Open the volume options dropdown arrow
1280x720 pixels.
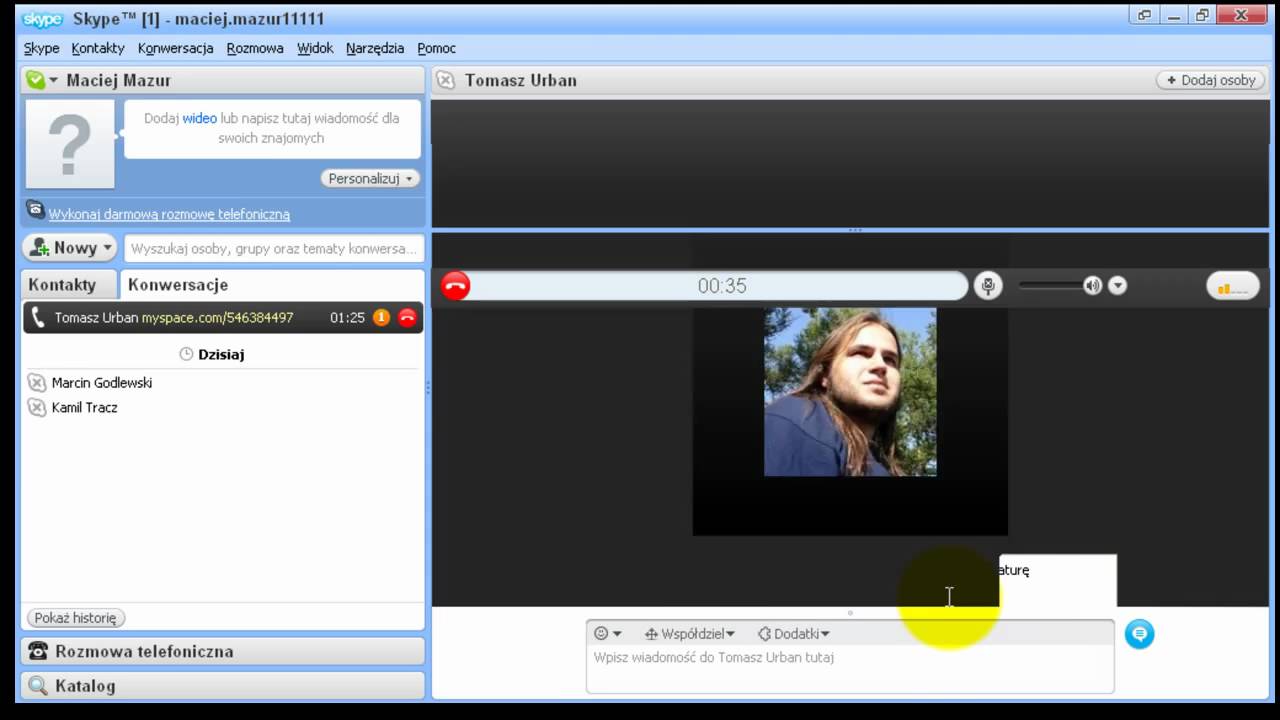coord(1118,286)
